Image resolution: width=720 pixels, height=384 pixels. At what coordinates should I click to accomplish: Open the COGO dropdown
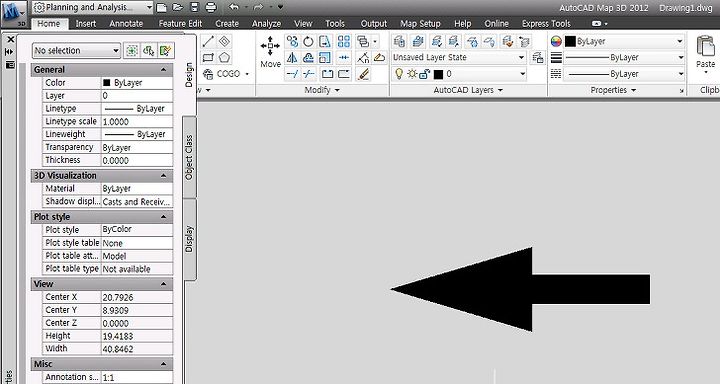[x=247, y=74]
